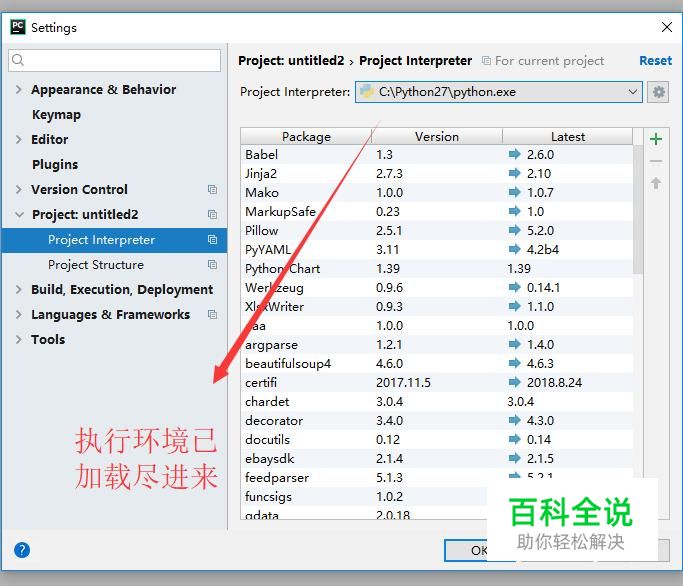Screen dimensions: 683x586
Task: Click update arrow icon for PyYAML
Action: [514, 249]
